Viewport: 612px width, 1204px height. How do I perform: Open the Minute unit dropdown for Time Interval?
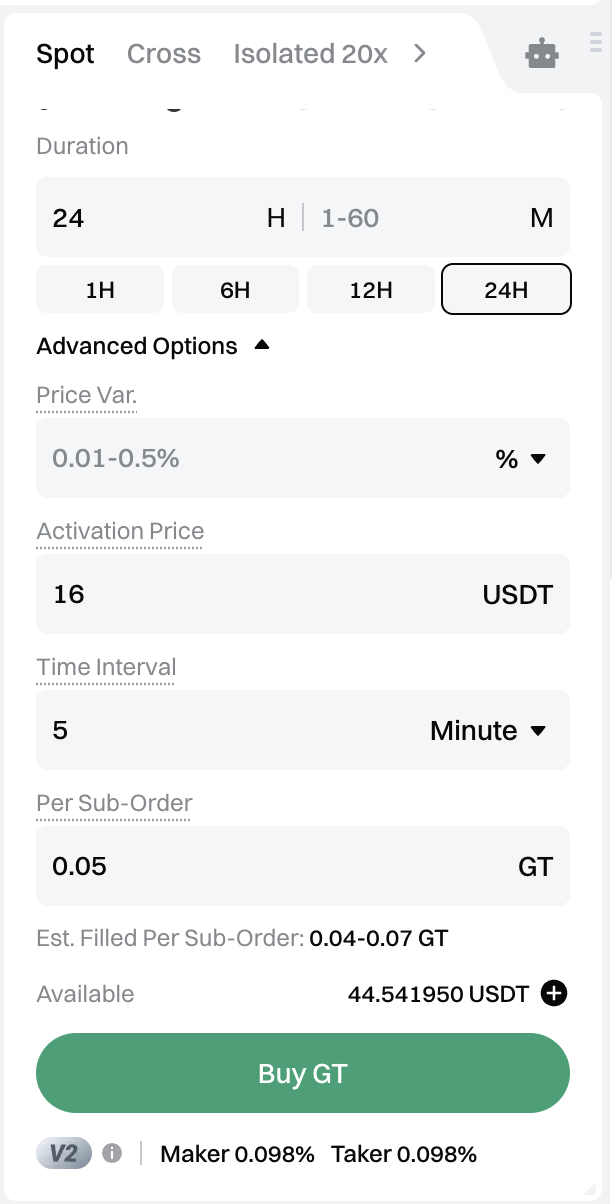tap(488, 731)
